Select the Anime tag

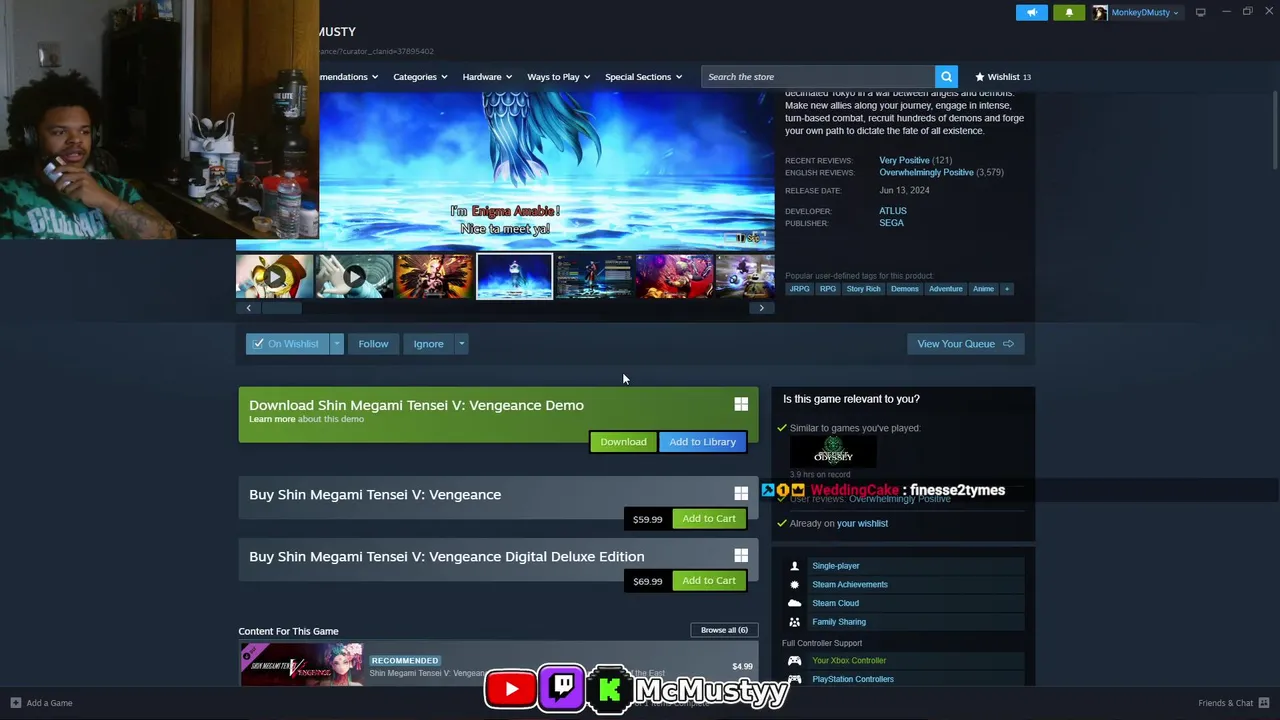(983, 289)
